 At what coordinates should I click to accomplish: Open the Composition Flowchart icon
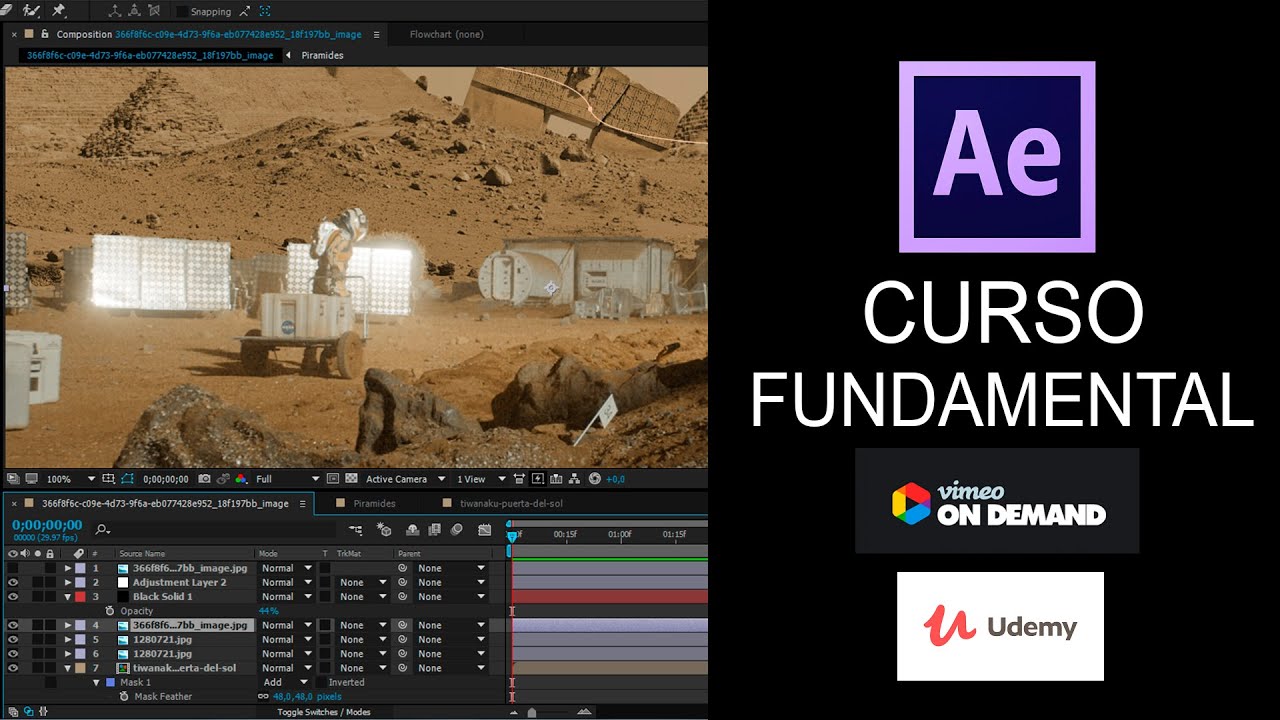tap(575, 479)
